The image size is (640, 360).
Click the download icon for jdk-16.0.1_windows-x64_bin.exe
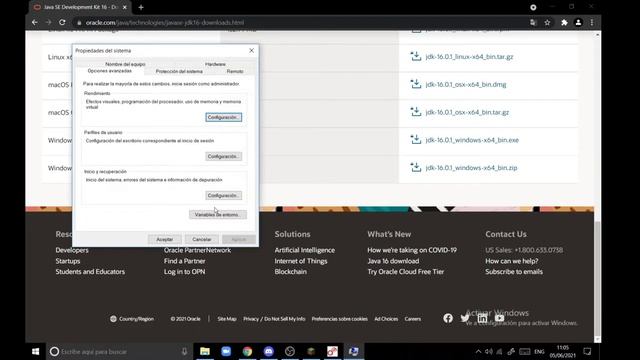pos(416,140)
